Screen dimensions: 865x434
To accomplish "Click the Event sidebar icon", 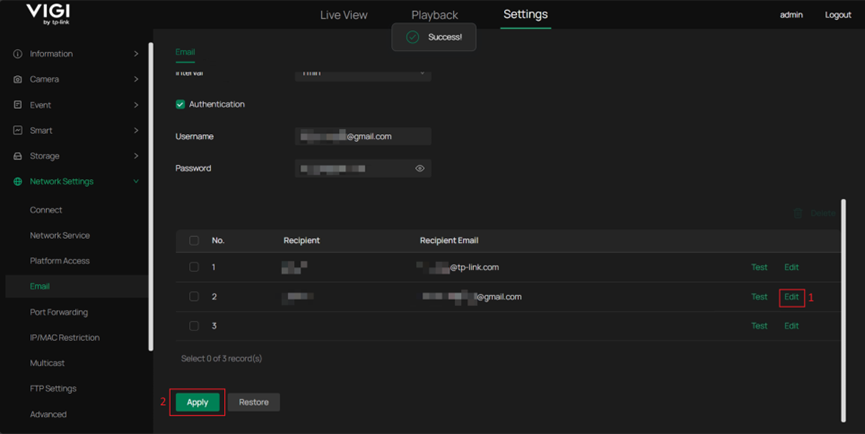I will click(18, 105).
